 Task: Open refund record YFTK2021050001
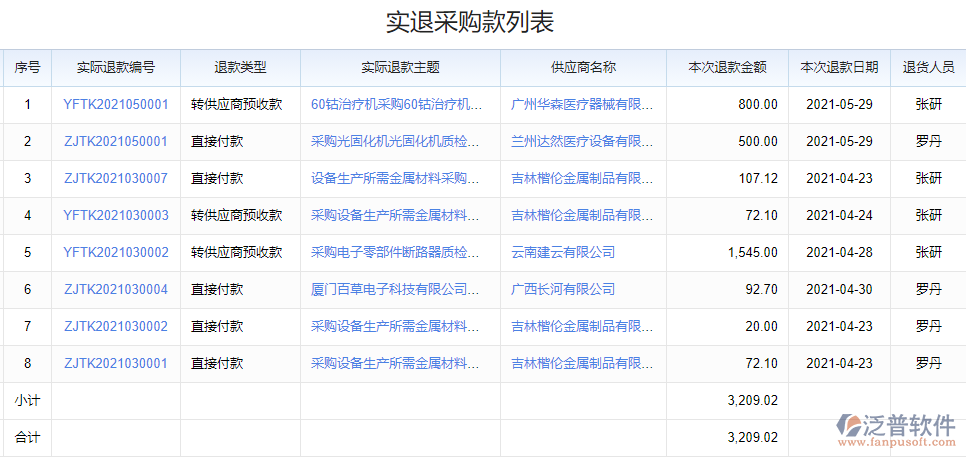(115, 104)
